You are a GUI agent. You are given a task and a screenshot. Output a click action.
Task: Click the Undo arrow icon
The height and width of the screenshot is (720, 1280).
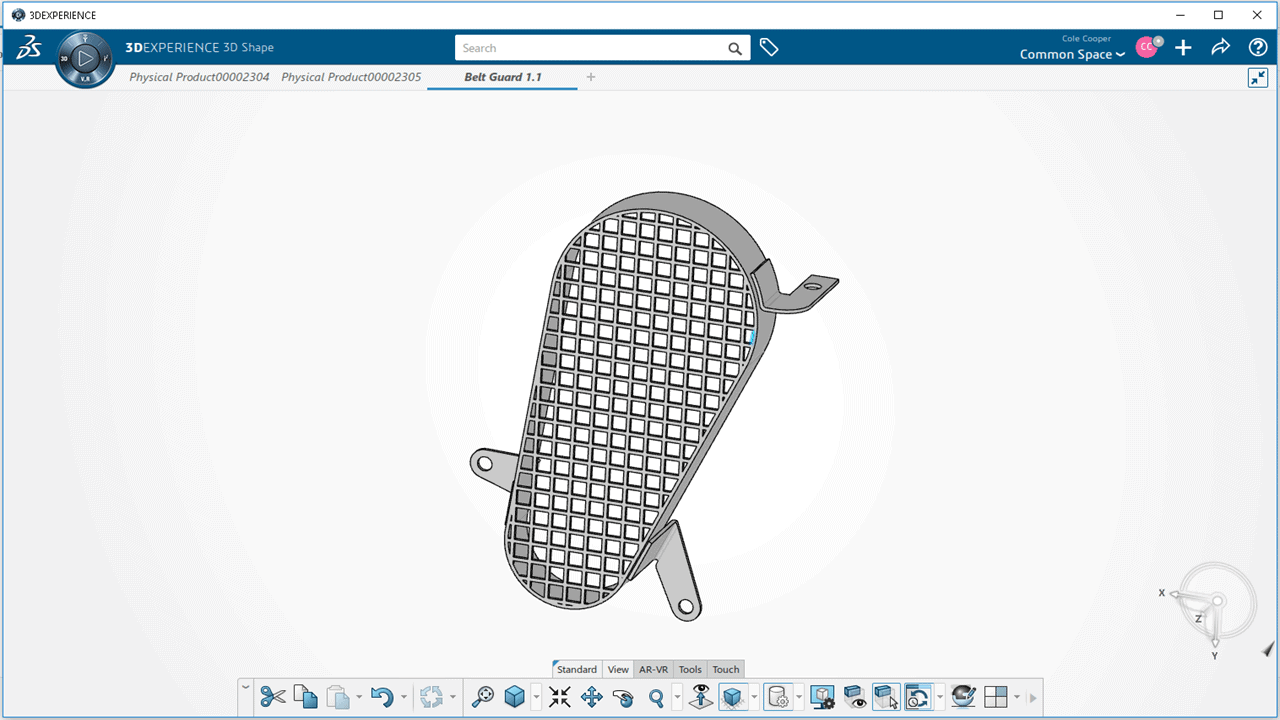pyautogui.click(x=381, y=697)
